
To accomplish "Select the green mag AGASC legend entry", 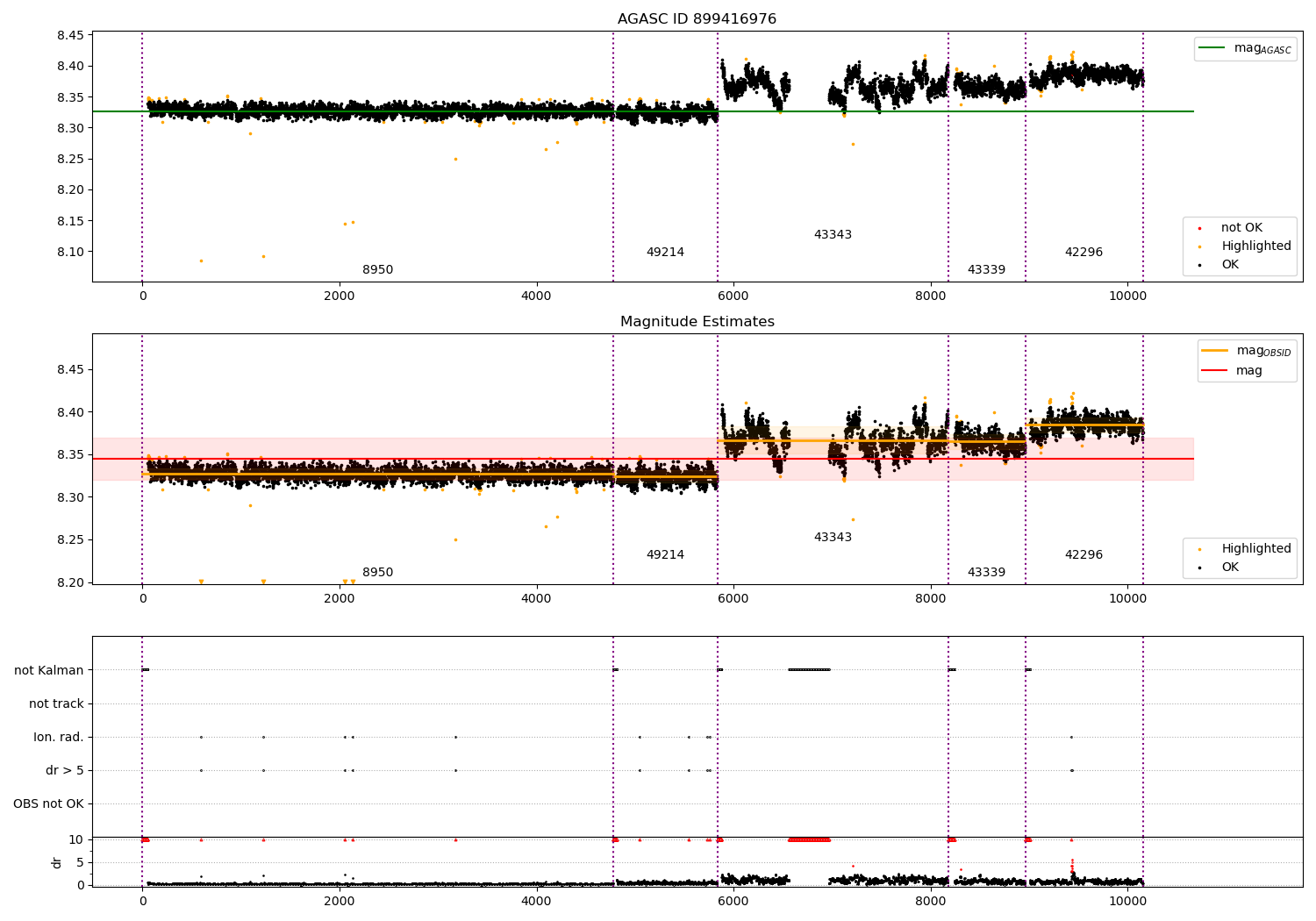I will pyautogui.click(x=1245, y=48).
